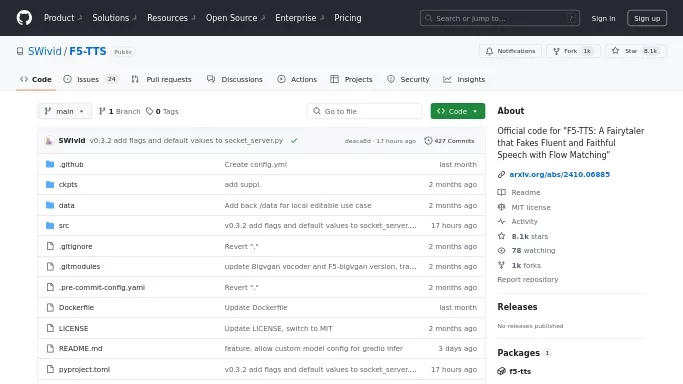683x384 pixels.
Task: Open the src folder
Action: (64, 226)
